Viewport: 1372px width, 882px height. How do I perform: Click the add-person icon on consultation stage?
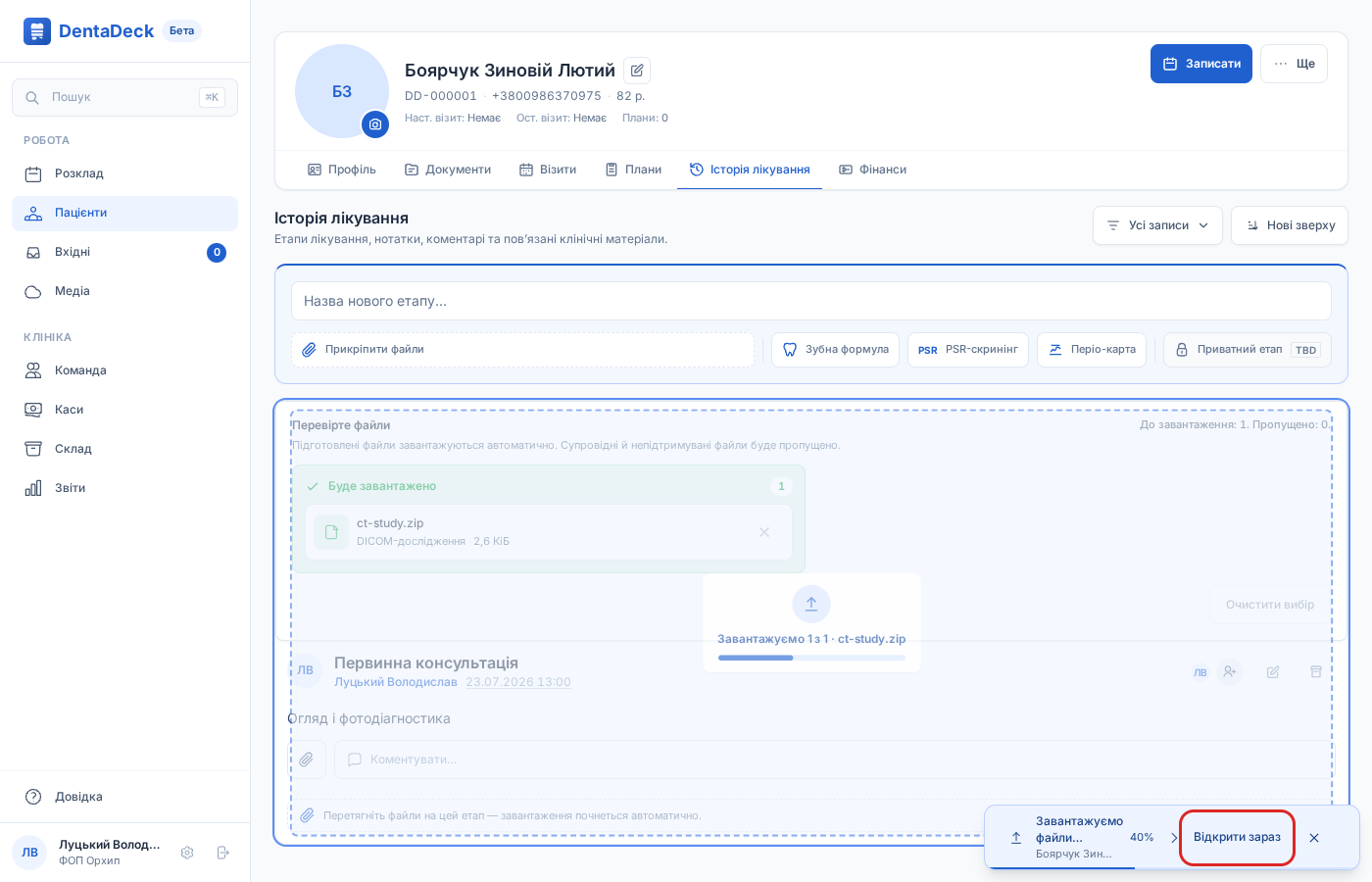1230,672
